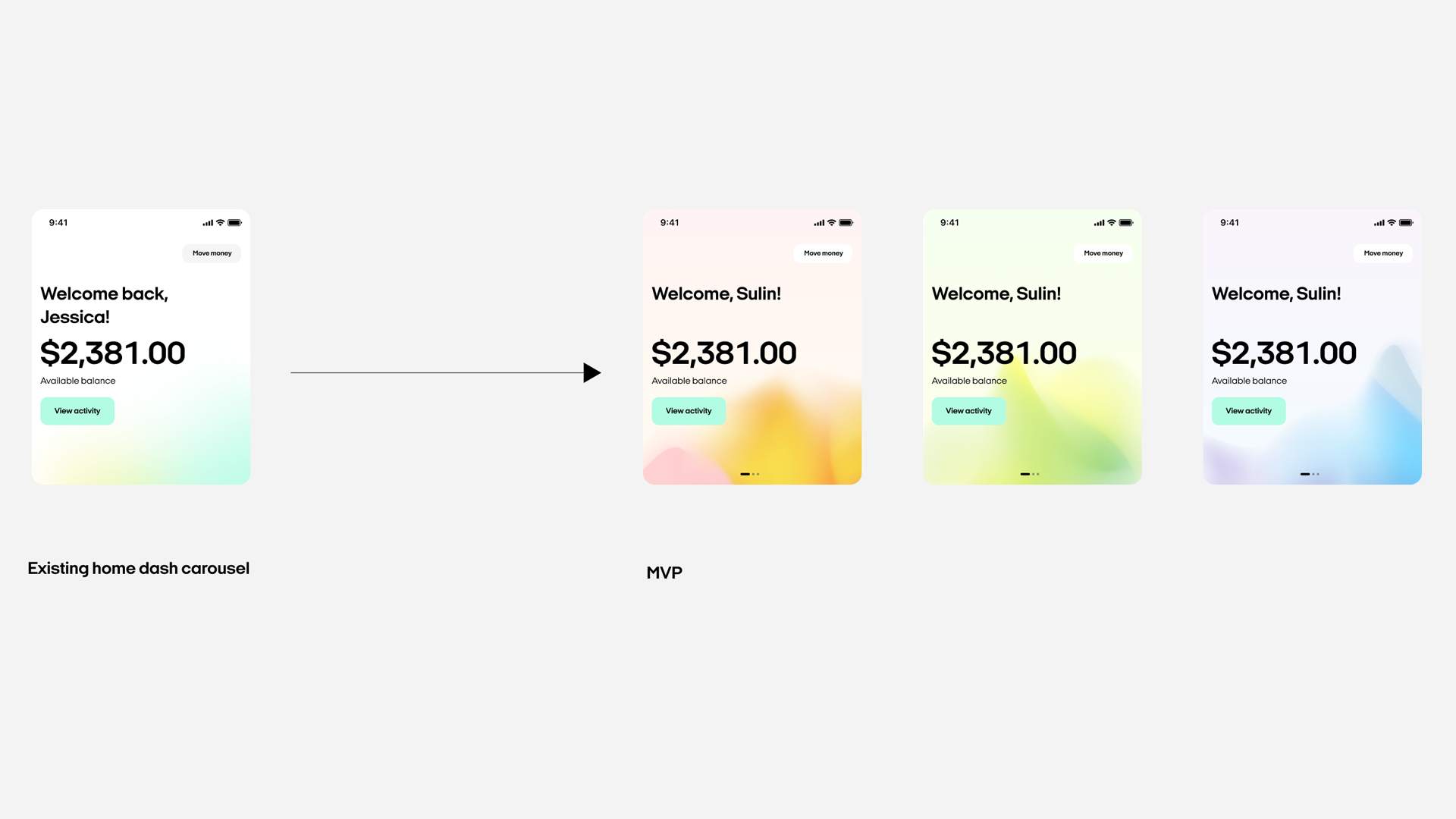Click Move money on the existing home dash
Viewport: 1456px width, 819px height.
coord(212,253)
